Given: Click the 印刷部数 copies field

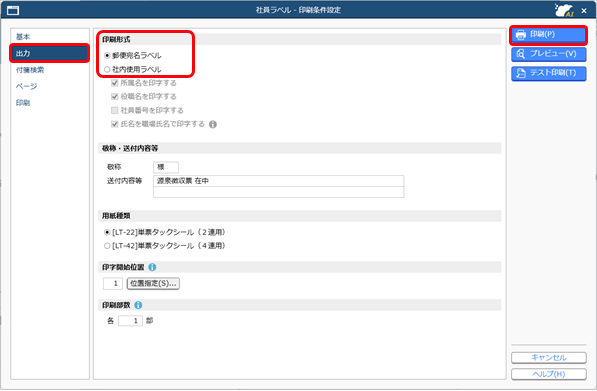Looking at the screenshot, I should click(x=130, y=321).
